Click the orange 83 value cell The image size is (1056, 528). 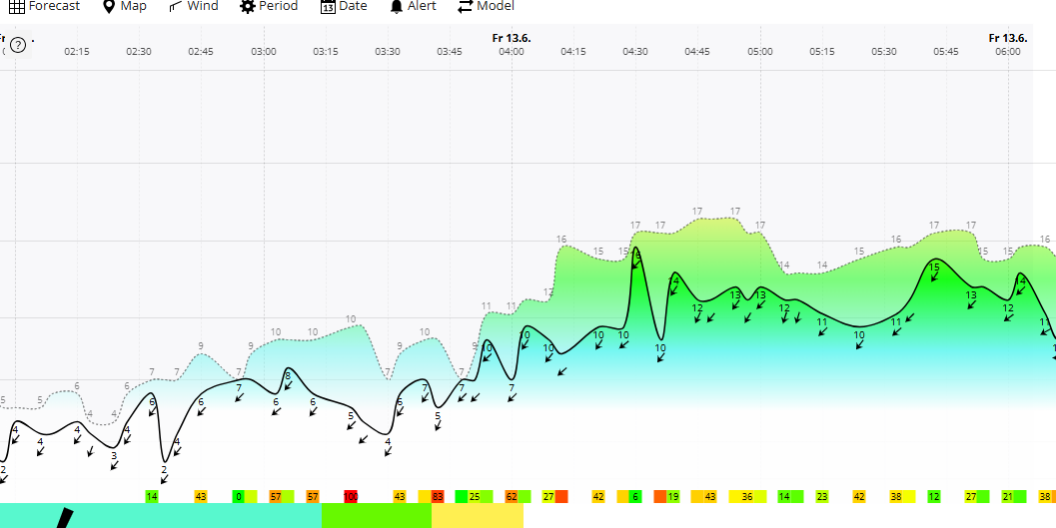pos(437,497)
